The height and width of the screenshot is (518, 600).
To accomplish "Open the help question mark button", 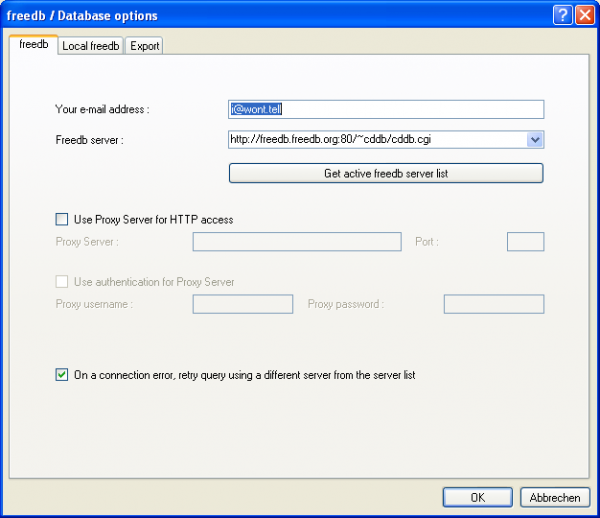I will [563, 15].
